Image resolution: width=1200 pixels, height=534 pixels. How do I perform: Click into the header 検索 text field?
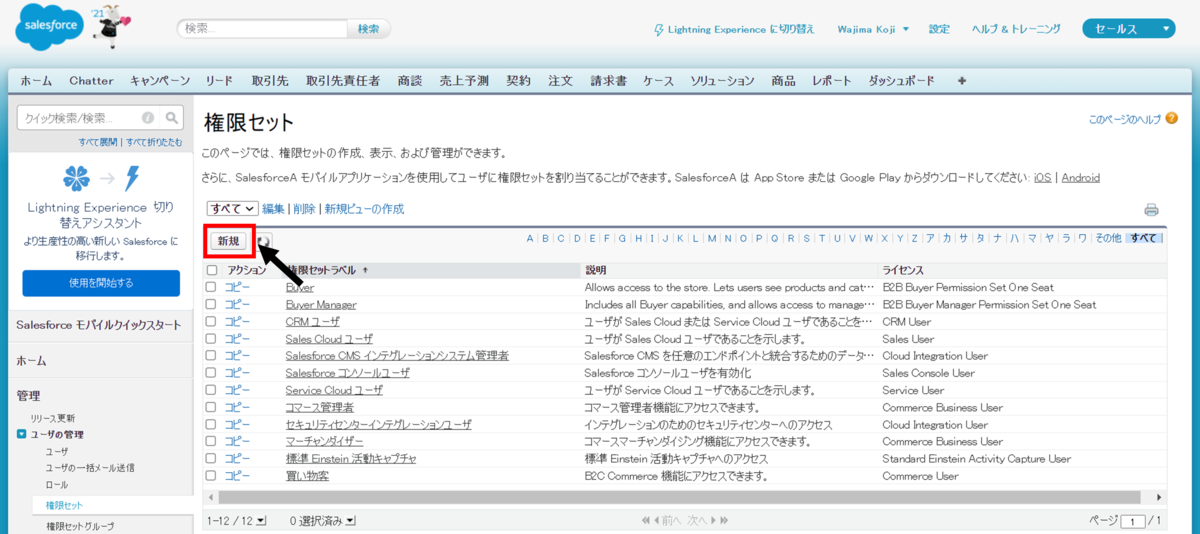[264, 29]
